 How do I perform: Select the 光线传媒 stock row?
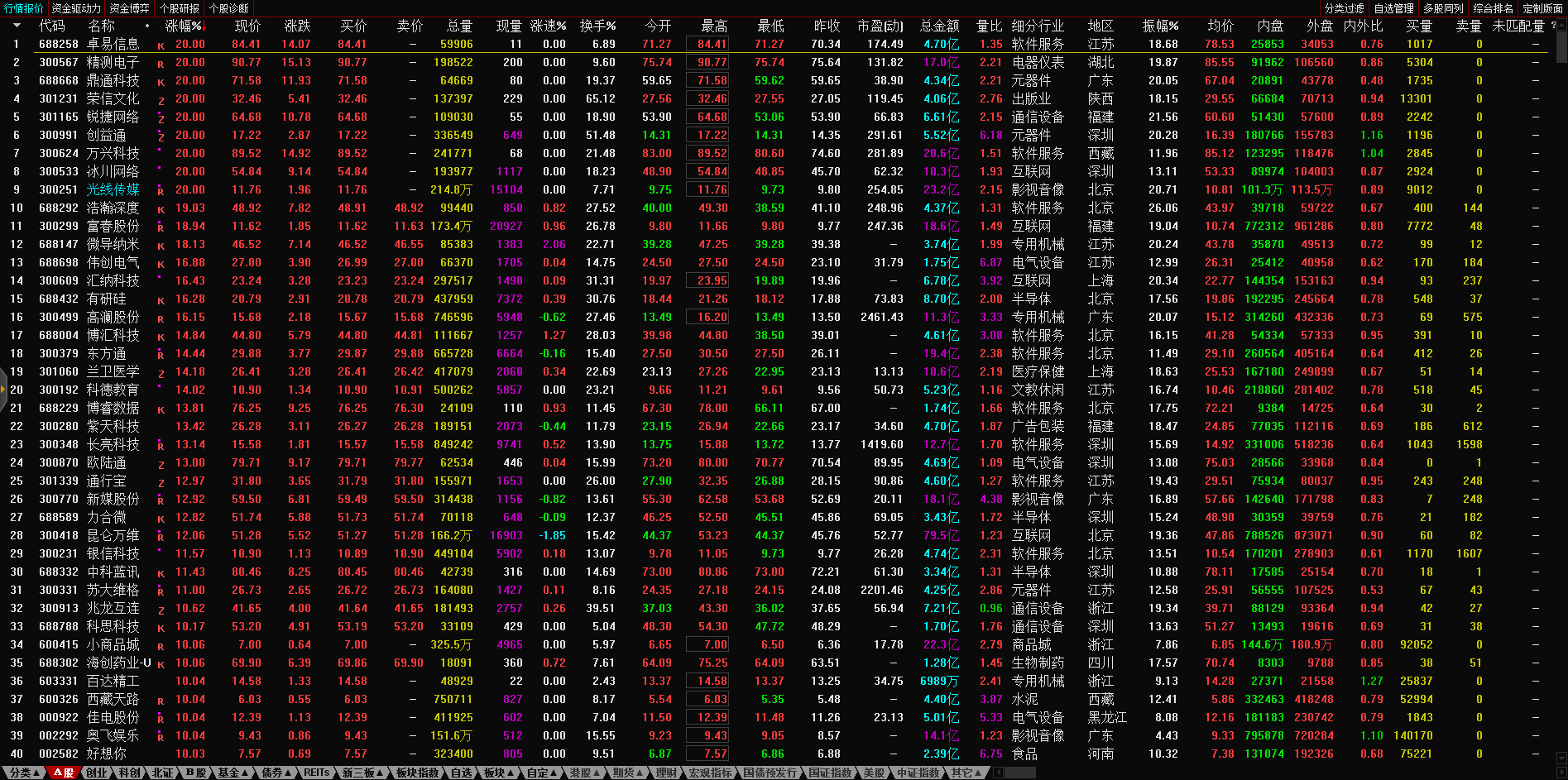113,189
